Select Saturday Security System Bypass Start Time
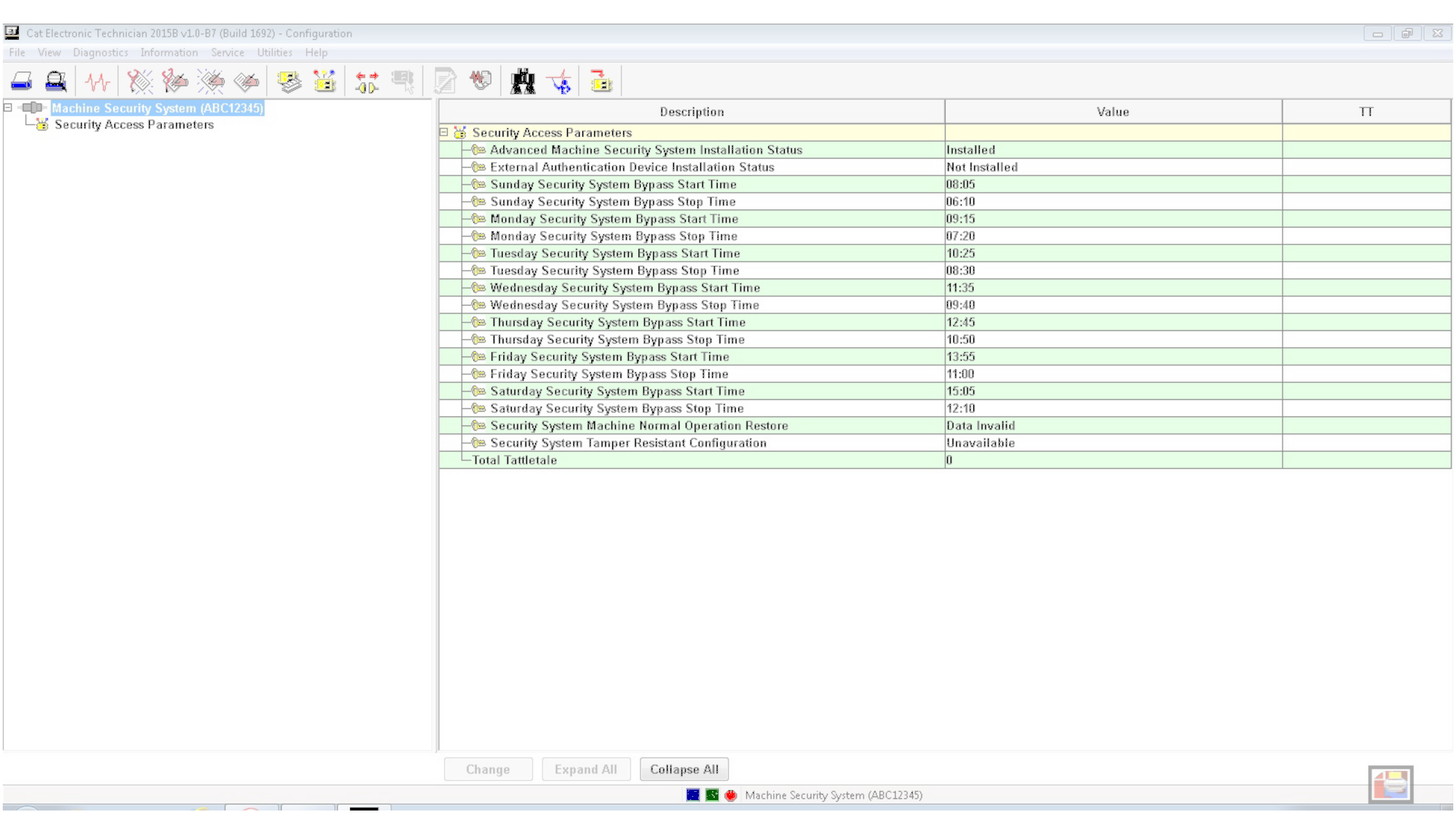 click(945, 392)
